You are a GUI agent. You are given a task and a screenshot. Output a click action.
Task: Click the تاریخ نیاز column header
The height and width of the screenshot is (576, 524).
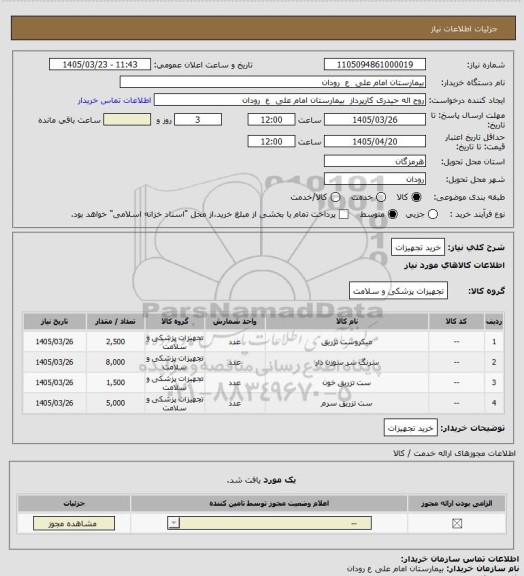pyautogui.click(x=54, y=321)
